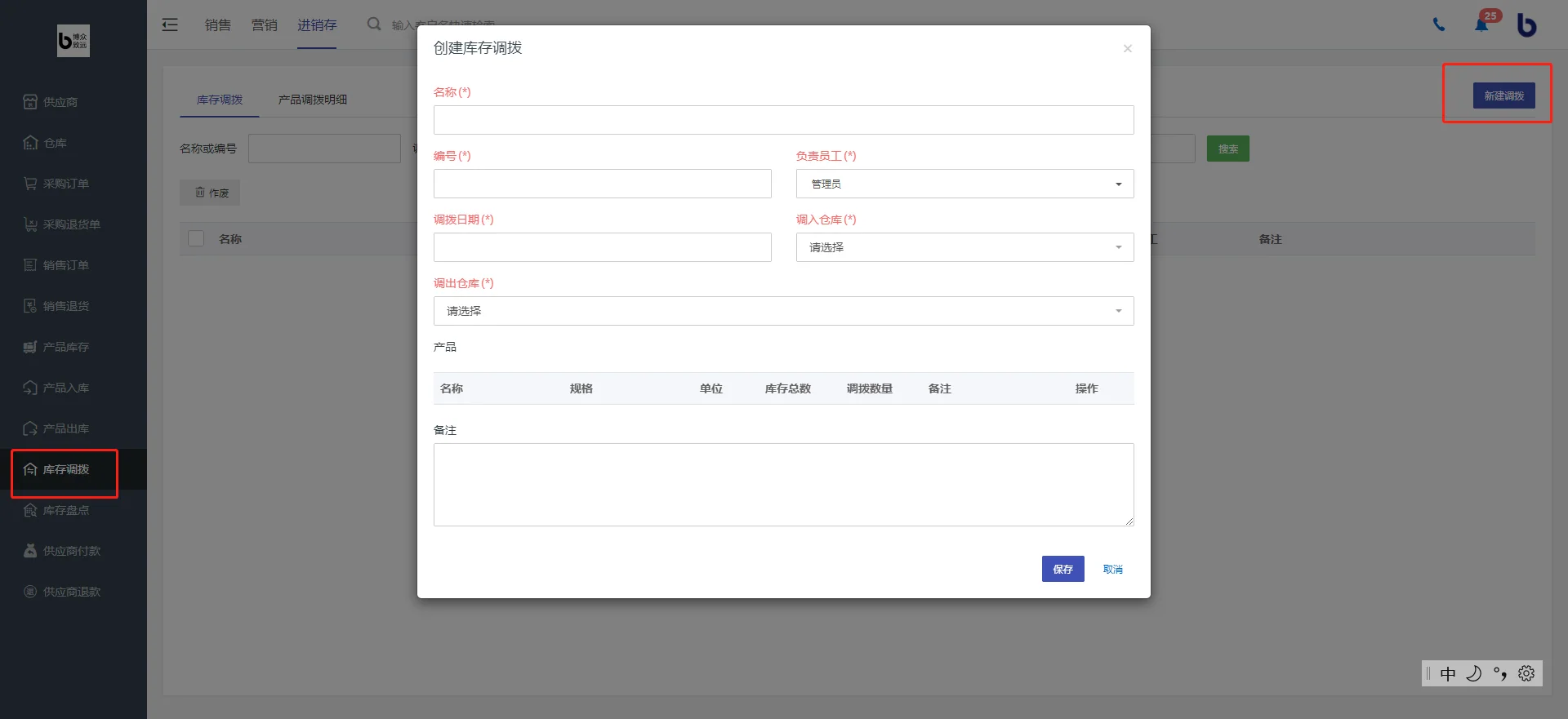Image resolution: width=1568 pixels, height=719 pixels.
Task: Click the 调拨数量 column header
Action: [870, 388]
